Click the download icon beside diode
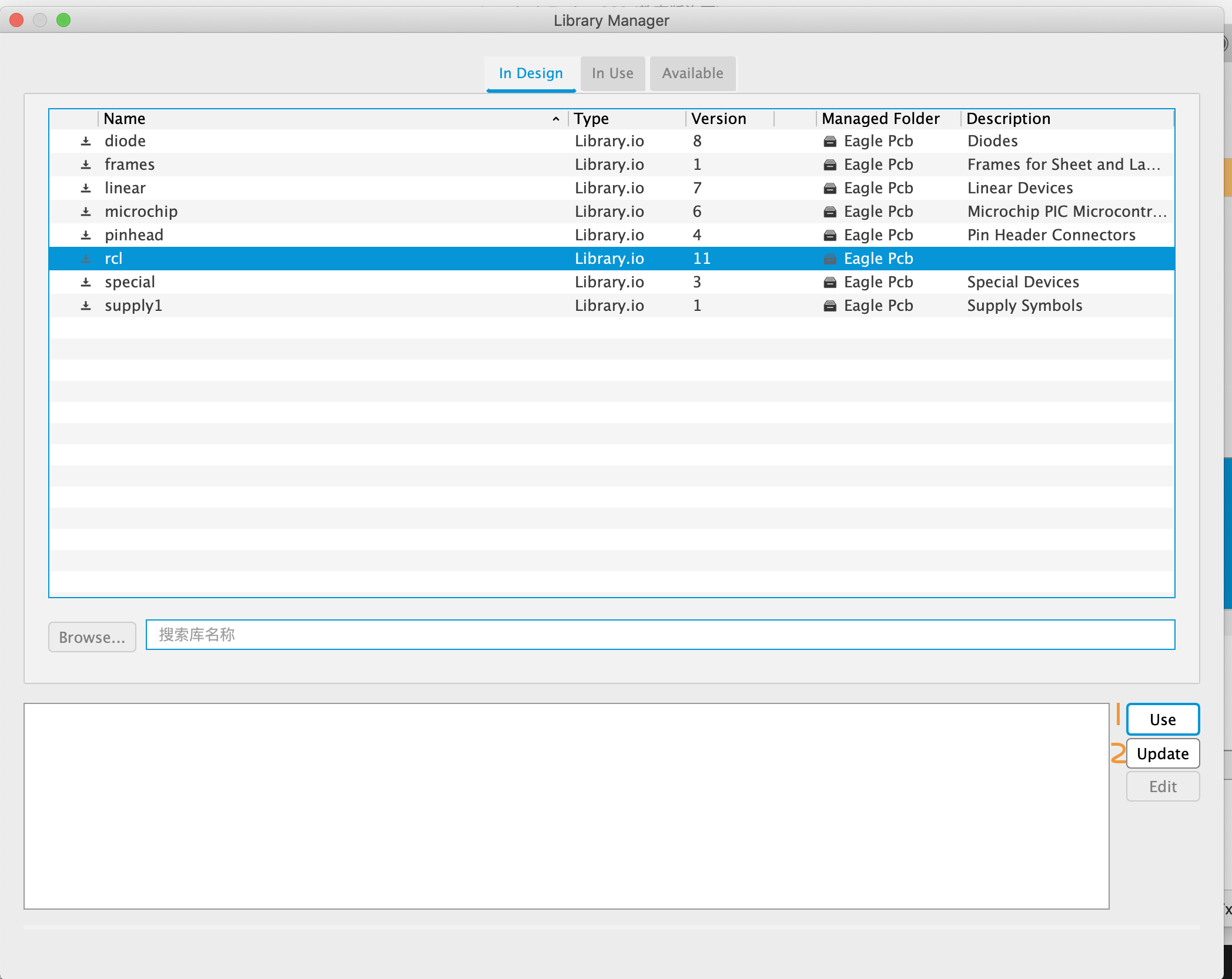 click(86, 141)
